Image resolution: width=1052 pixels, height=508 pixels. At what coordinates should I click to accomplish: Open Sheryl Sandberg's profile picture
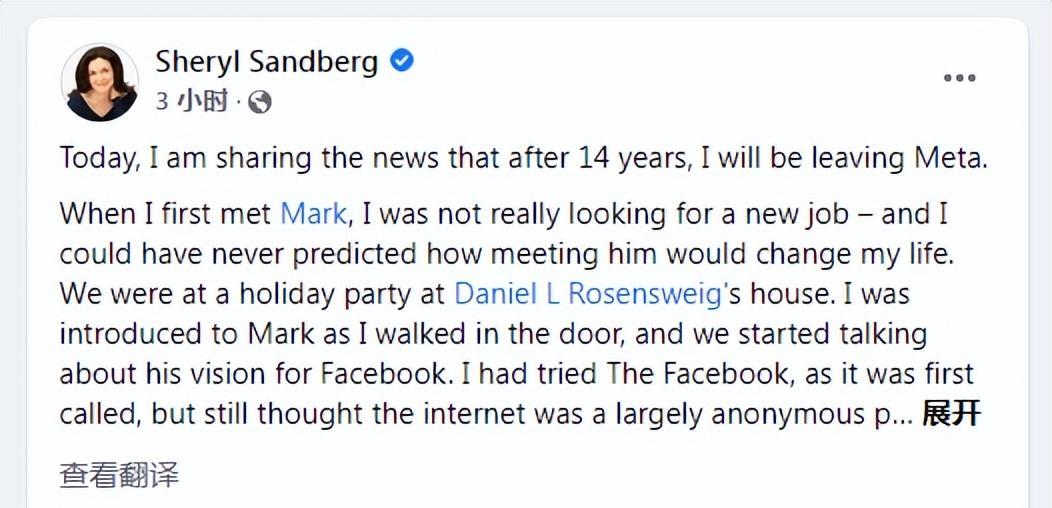(x=100, y=83)
